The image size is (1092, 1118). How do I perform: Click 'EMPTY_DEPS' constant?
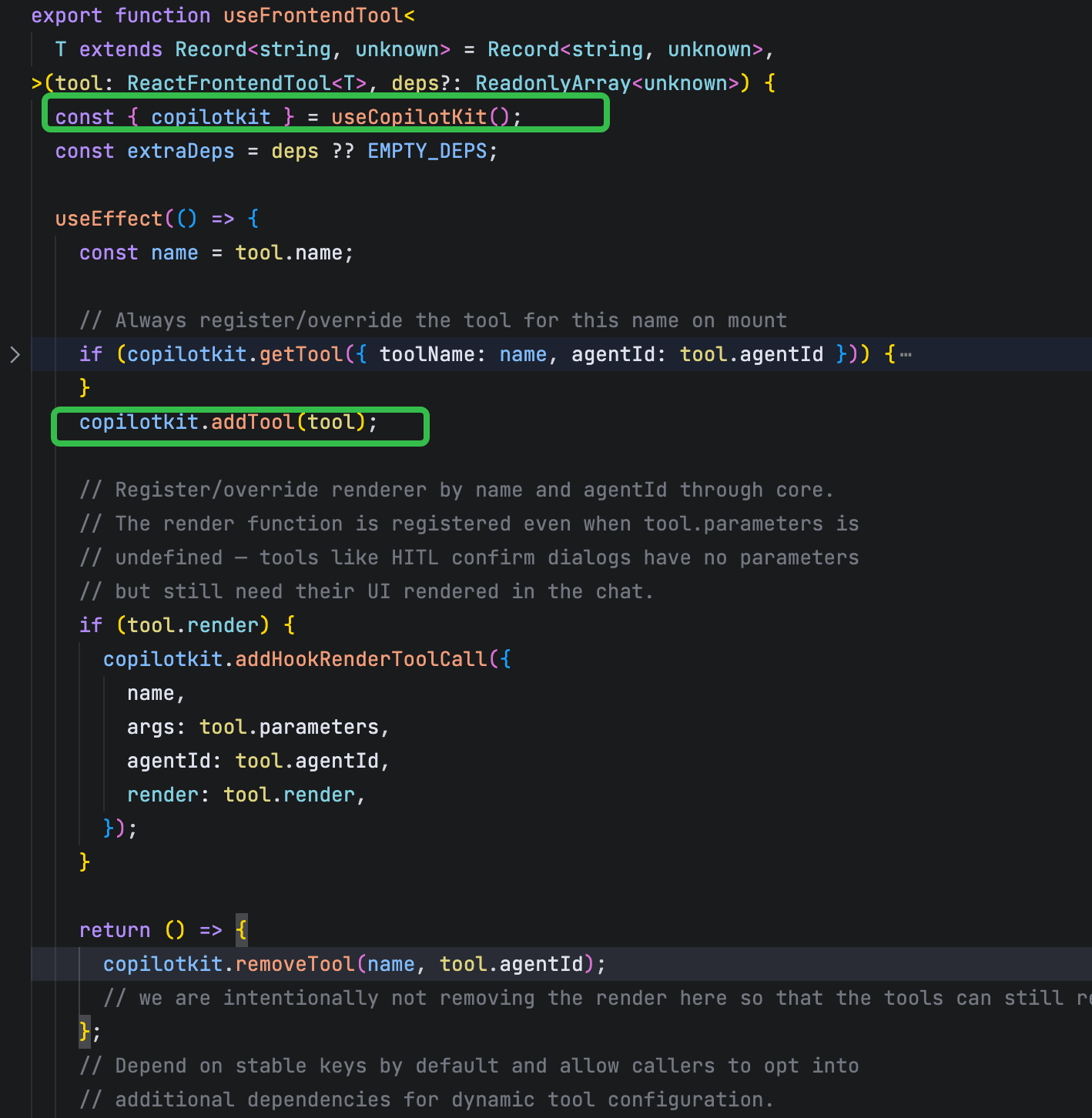(x=427, y=151)
